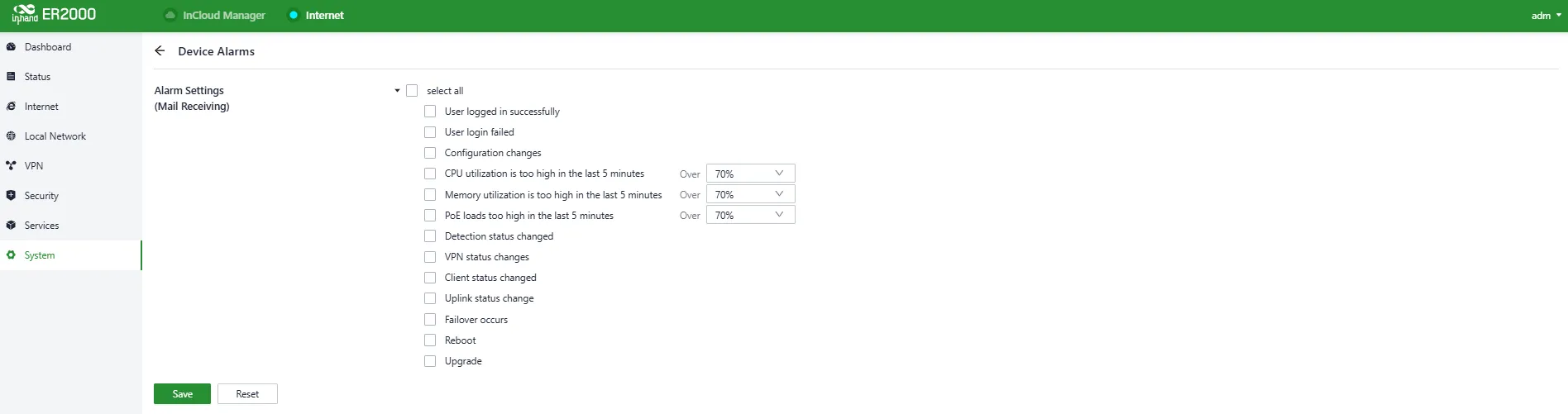Open the Security menu item
1568x414 pixels.
pos(70,196)
